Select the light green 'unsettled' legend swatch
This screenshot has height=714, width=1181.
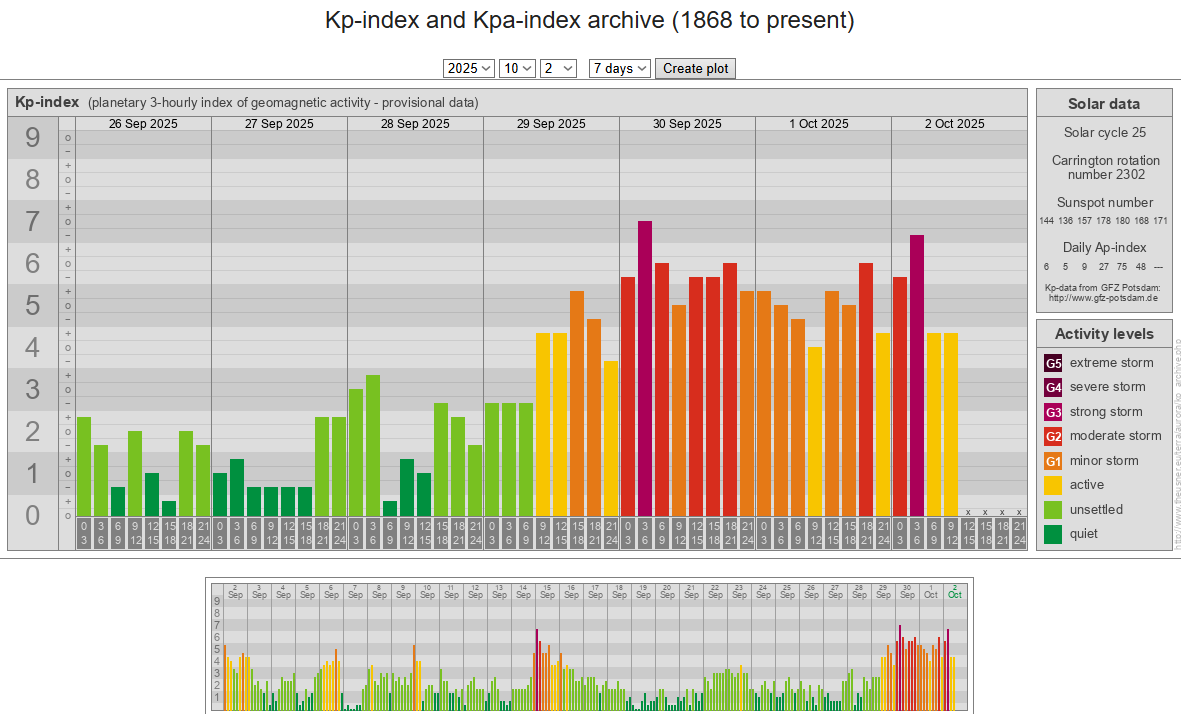(x=1053, y=510)
